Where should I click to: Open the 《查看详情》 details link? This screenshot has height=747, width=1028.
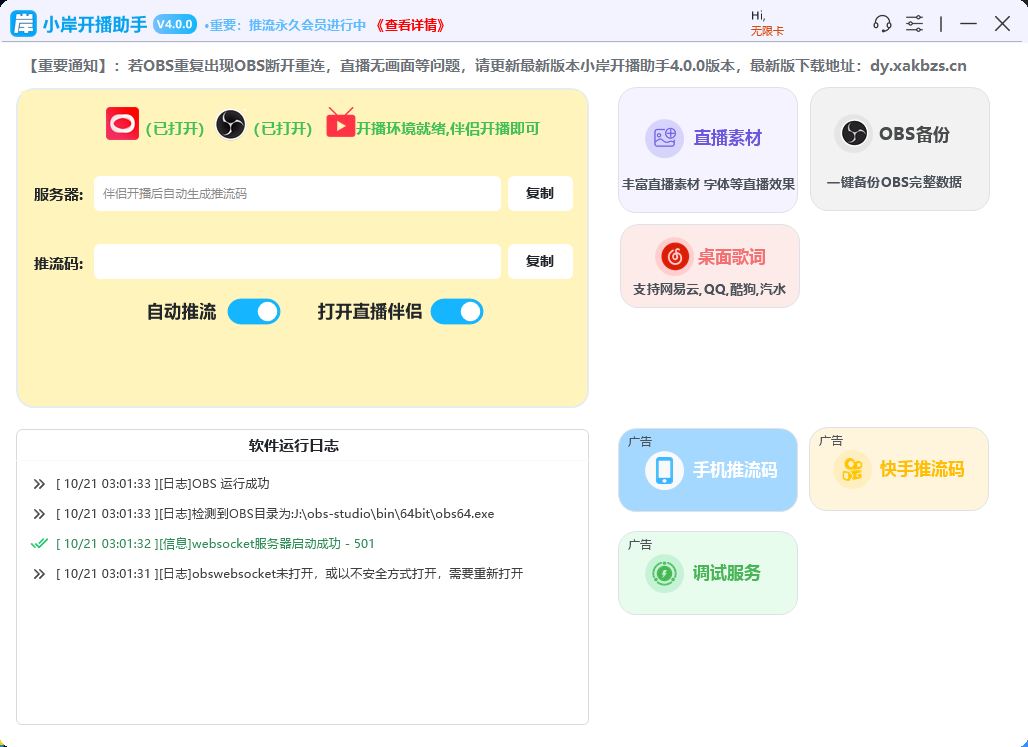tap(409, 25)
